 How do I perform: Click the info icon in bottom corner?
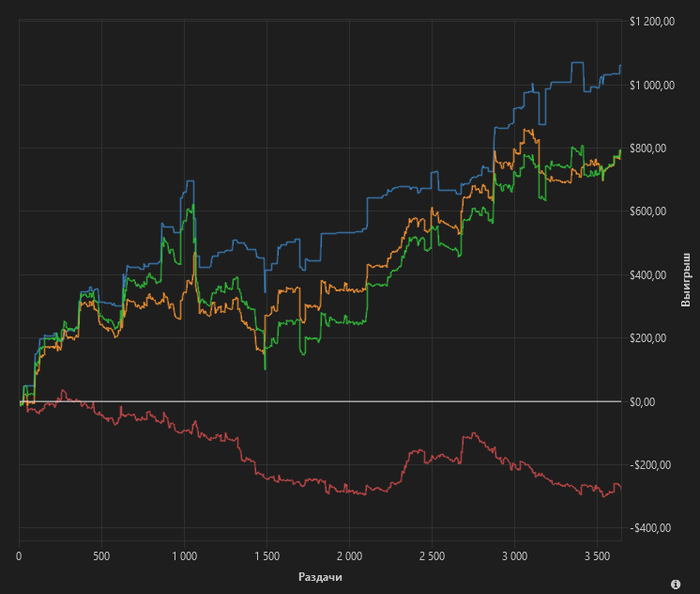click(676, 584)
